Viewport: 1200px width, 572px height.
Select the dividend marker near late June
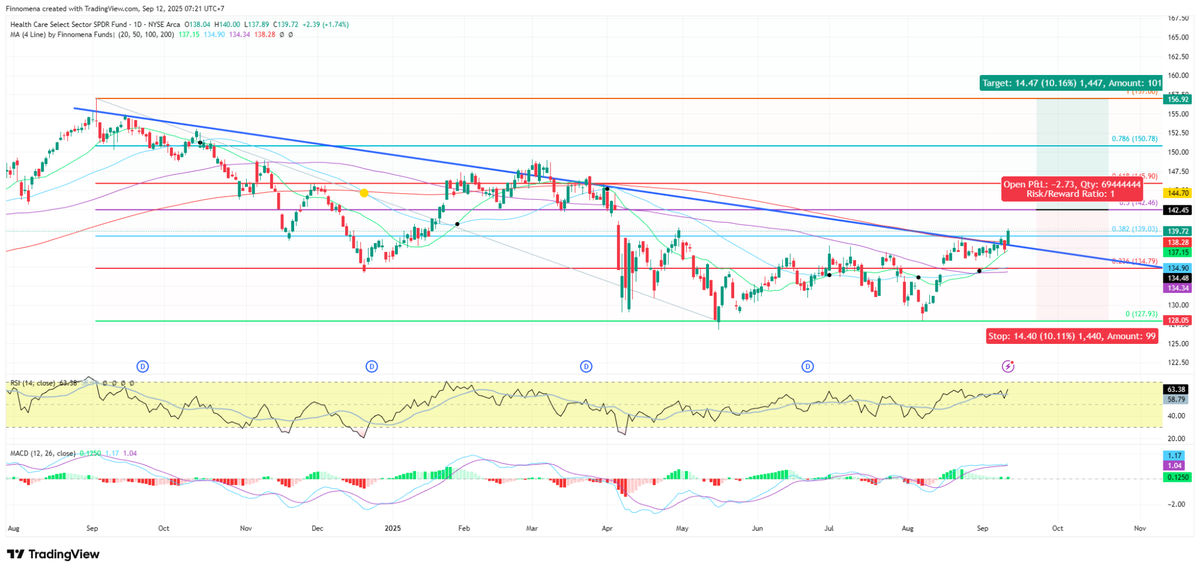pyautogui.click(x=807, y=368)
